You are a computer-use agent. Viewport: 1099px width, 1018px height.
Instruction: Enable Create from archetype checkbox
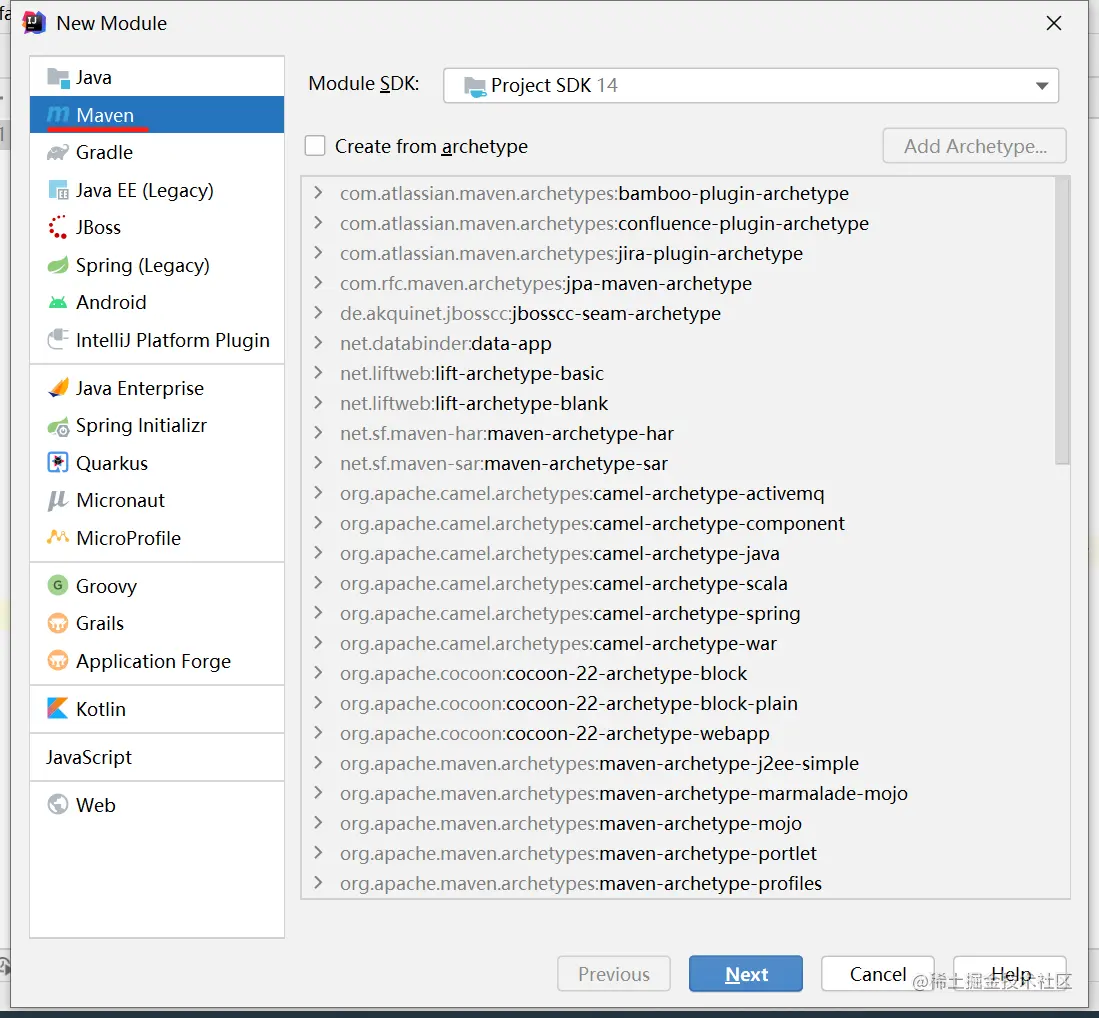tap(315, 146)
